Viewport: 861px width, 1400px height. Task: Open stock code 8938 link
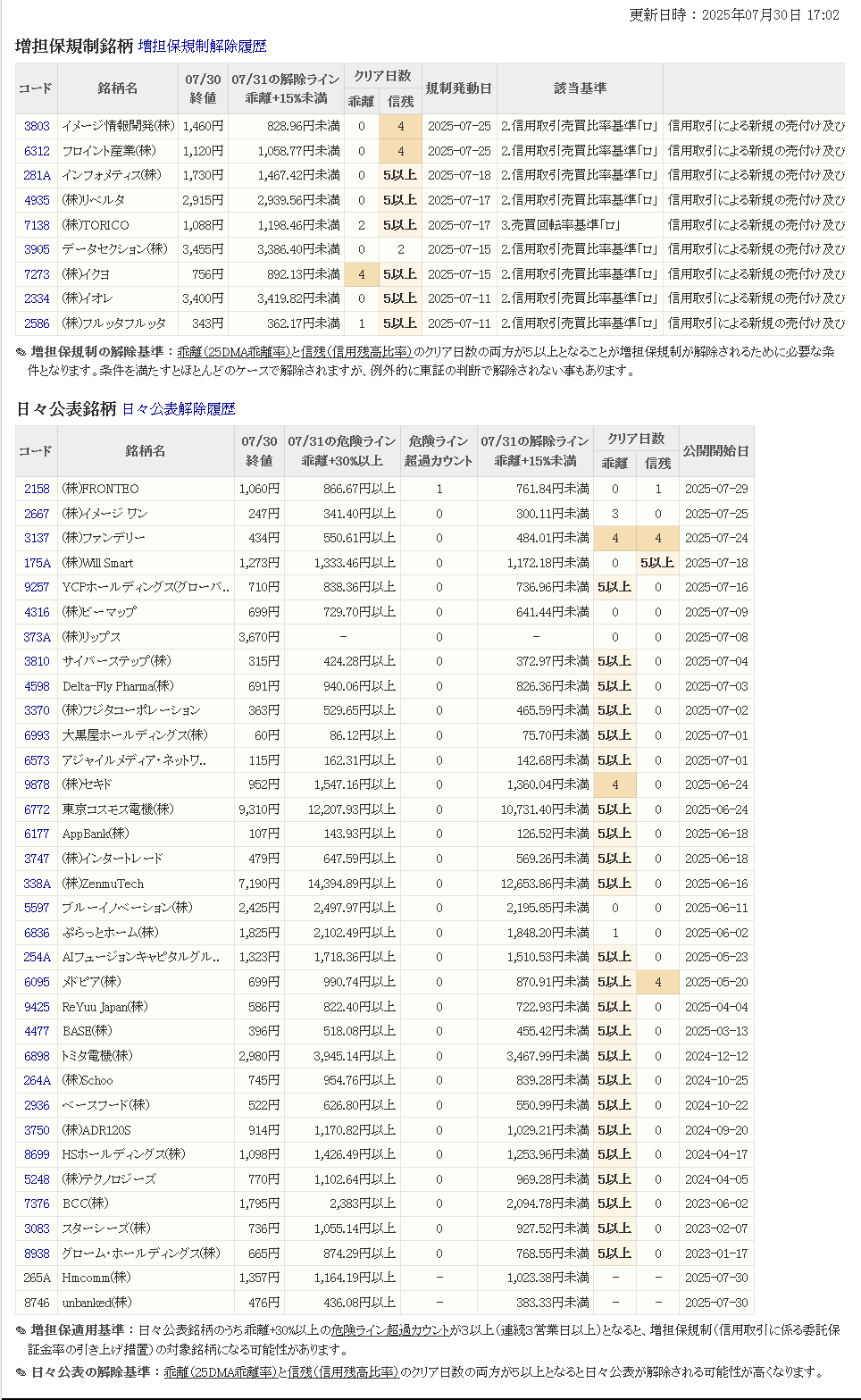37,1253
